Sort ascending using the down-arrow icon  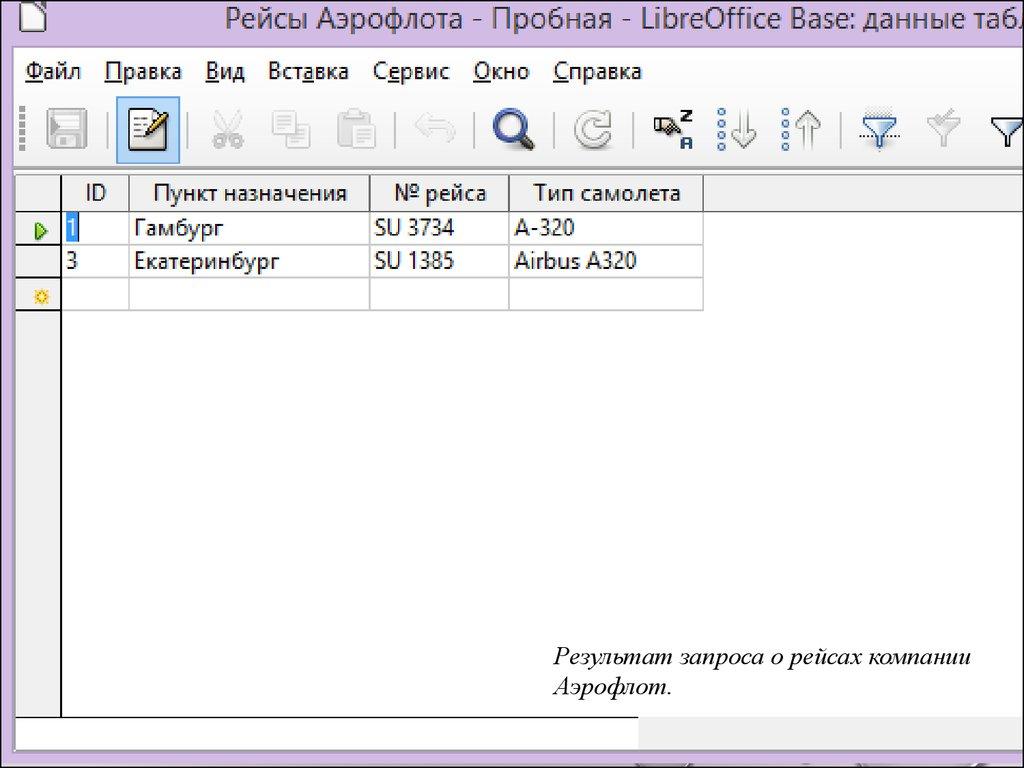(738, 130)
